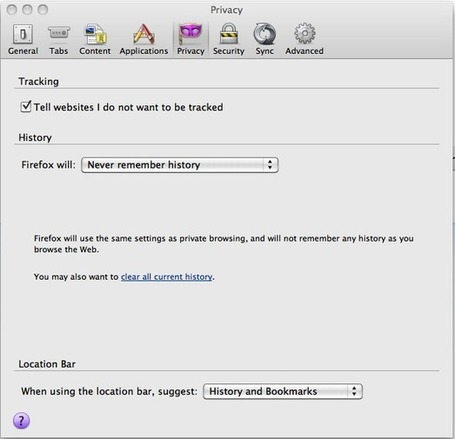The width and height of the screenshot is (455, 439).
Task: Click the private browsing description paragraph
Action: [224, 244]
